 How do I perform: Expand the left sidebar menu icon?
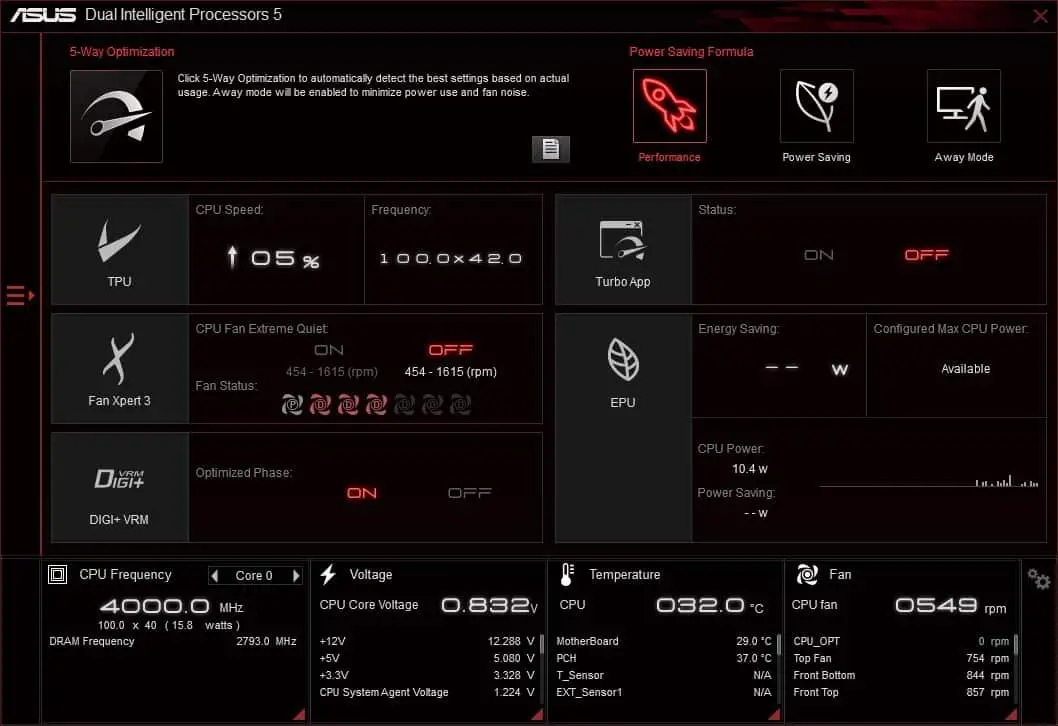20,296
